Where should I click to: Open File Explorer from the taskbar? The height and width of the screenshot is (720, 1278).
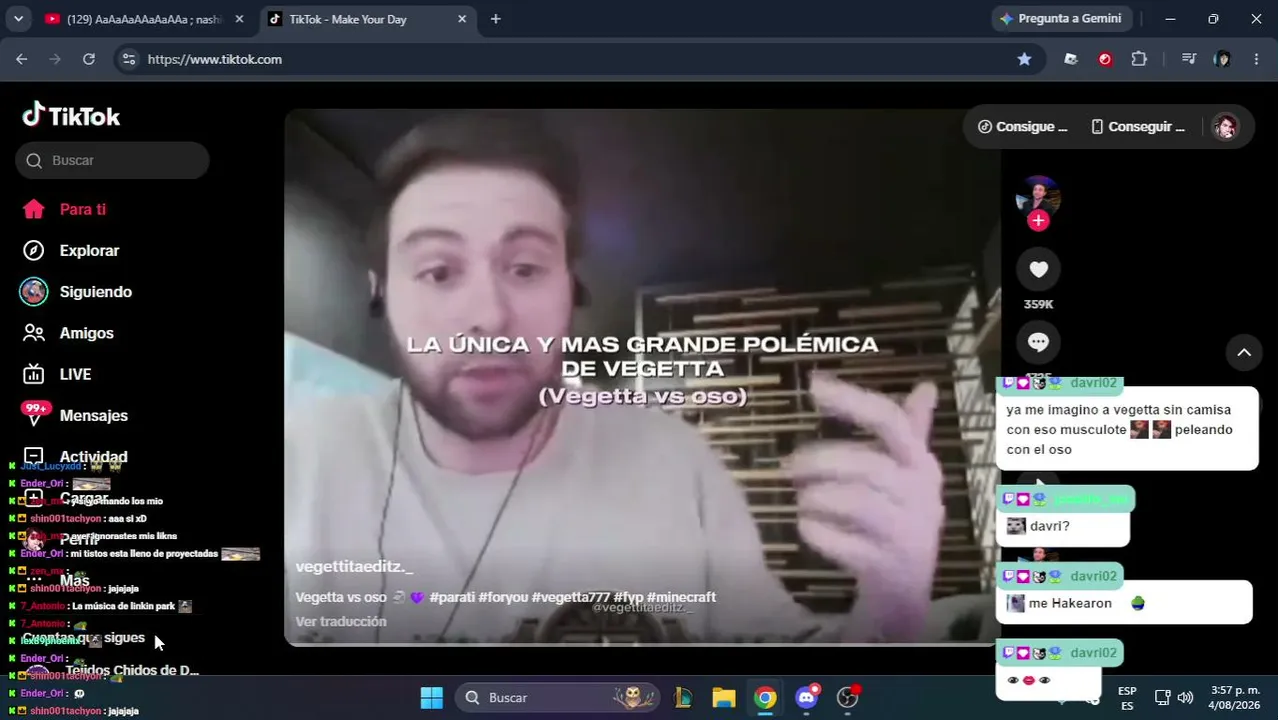point(724,697)
